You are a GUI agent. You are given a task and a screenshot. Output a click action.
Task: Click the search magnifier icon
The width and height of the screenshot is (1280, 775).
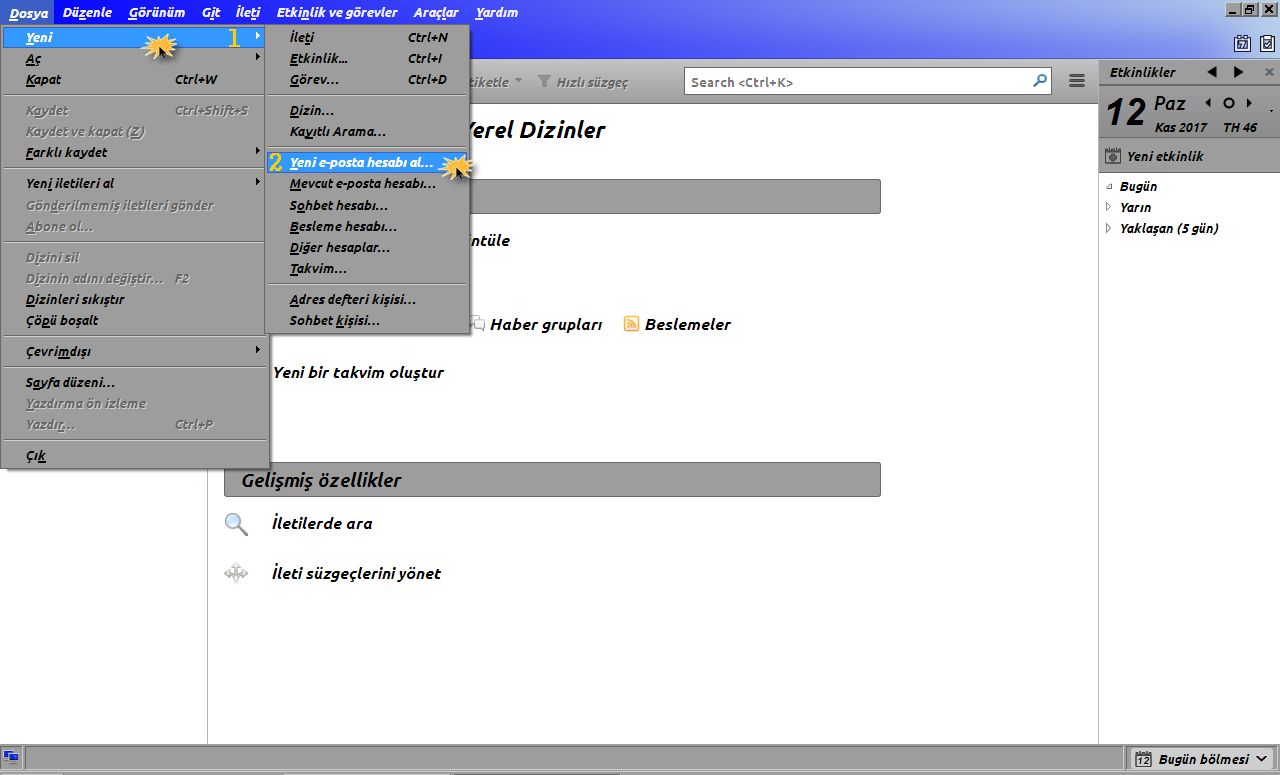pos(1040,81)
